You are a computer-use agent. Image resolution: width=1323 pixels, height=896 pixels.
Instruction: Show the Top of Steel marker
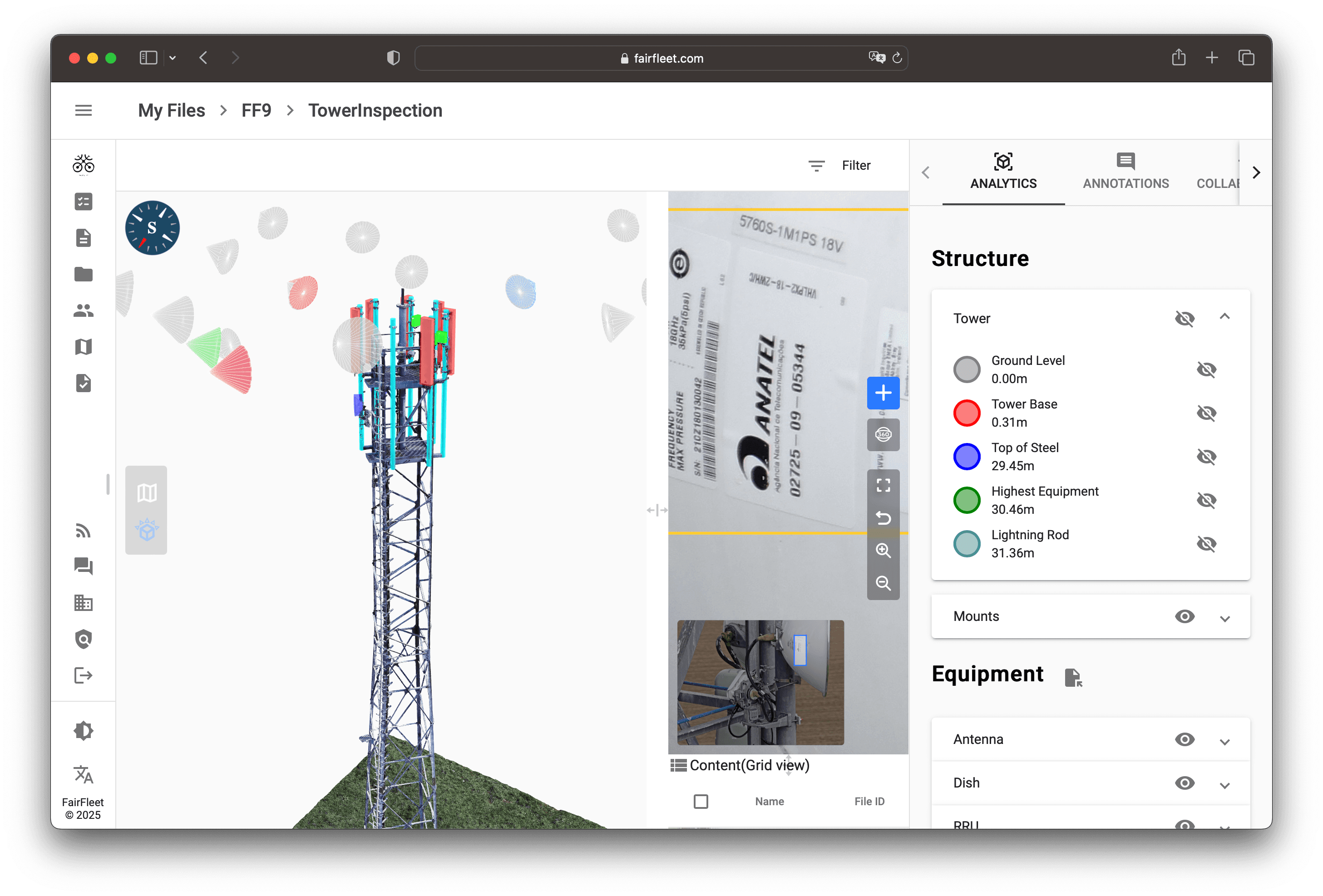(1206, 457)
